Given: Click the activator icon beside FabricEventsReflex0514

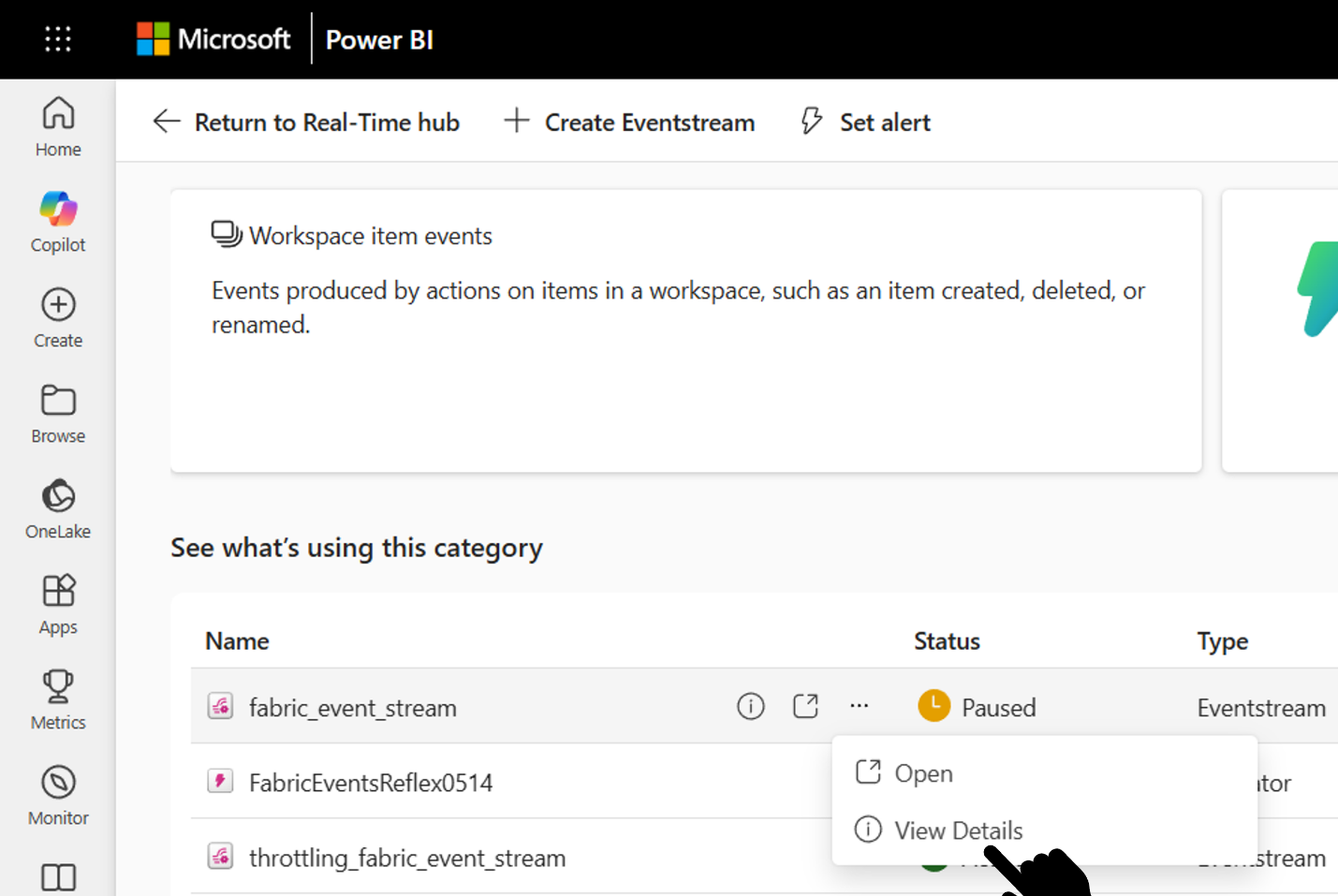Looking at the screenshot, I should click(x=220, y=782).
